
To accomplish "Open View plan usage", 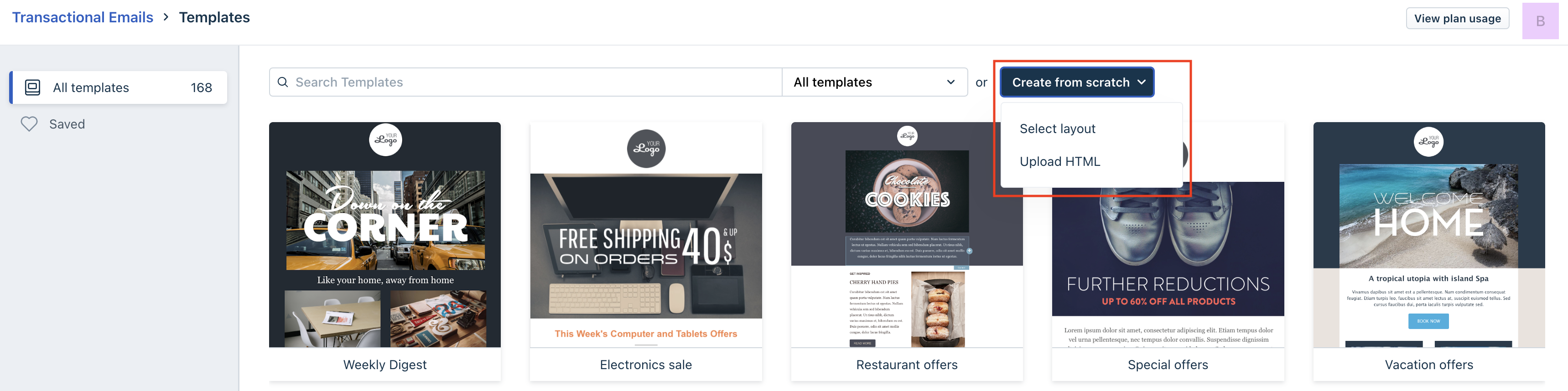I will click(1457, 18).
